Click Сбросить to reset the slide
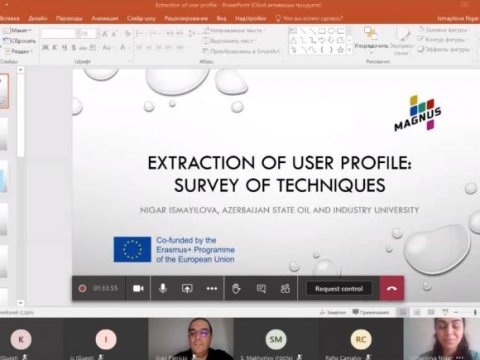 19,41
